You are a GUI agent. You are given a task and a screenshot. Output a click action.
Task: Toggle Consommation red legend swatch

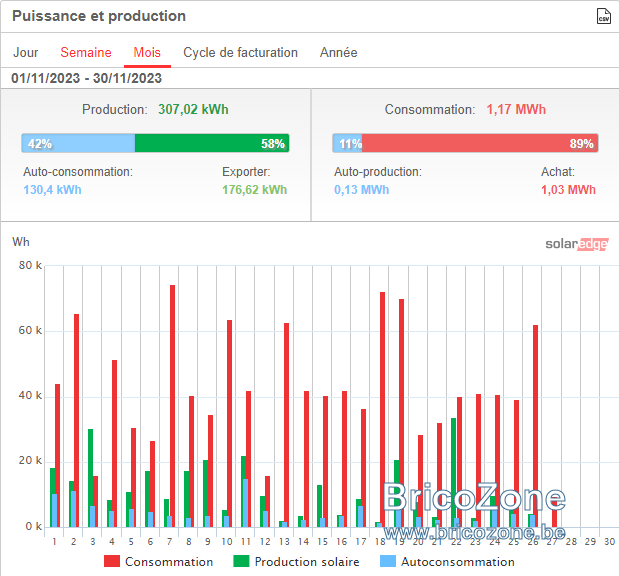pos(112,561)
